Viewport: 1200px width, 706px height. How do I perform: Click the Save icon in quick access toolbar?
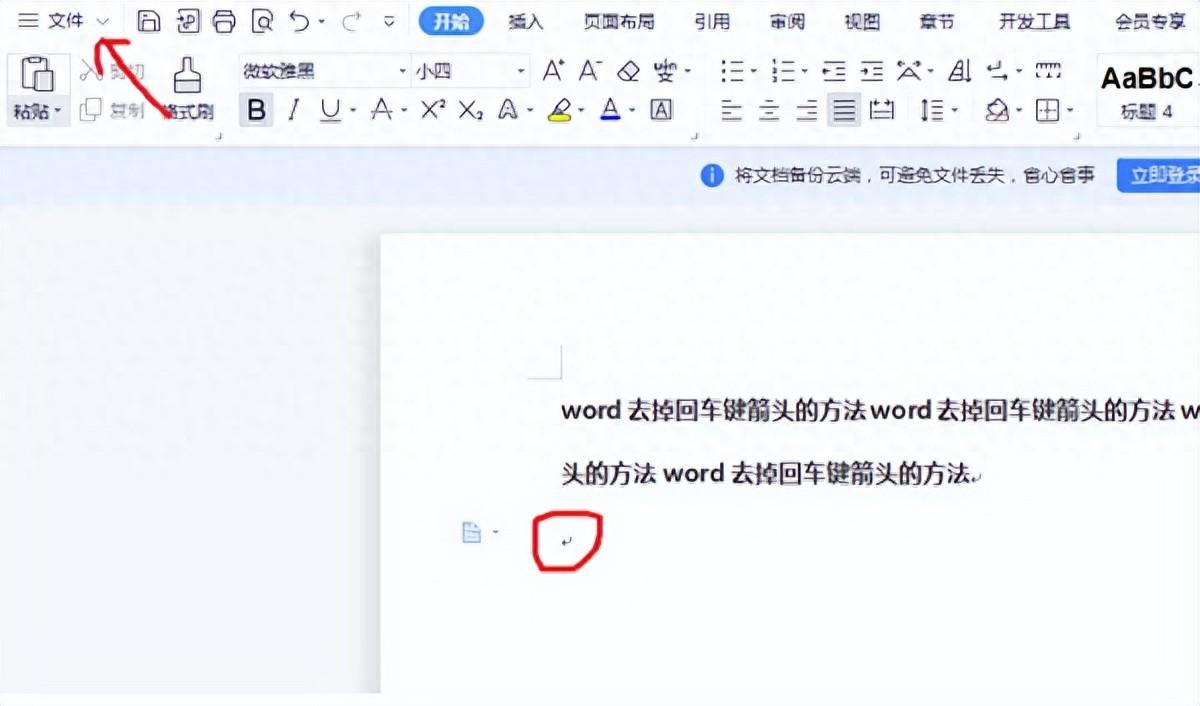pos(148,21)
